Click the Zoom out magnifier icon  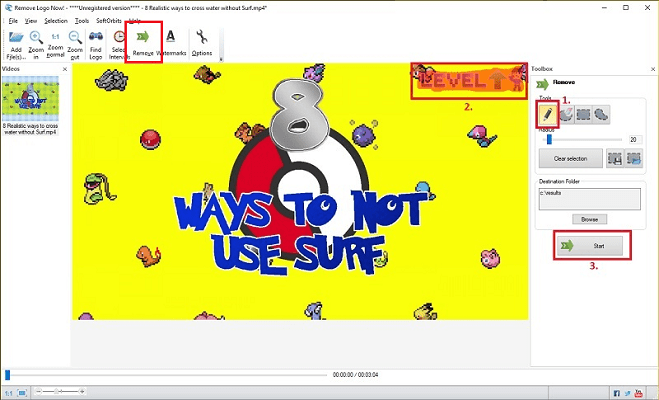pos(75,38)
